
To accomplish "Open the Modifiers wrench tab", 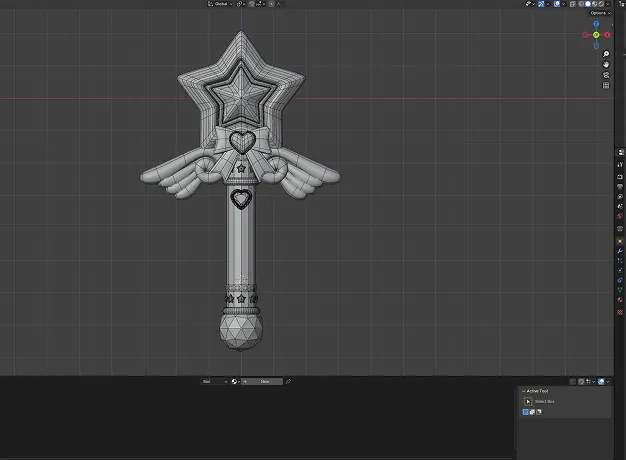I will pyautogui.click(x=620, y=251).
